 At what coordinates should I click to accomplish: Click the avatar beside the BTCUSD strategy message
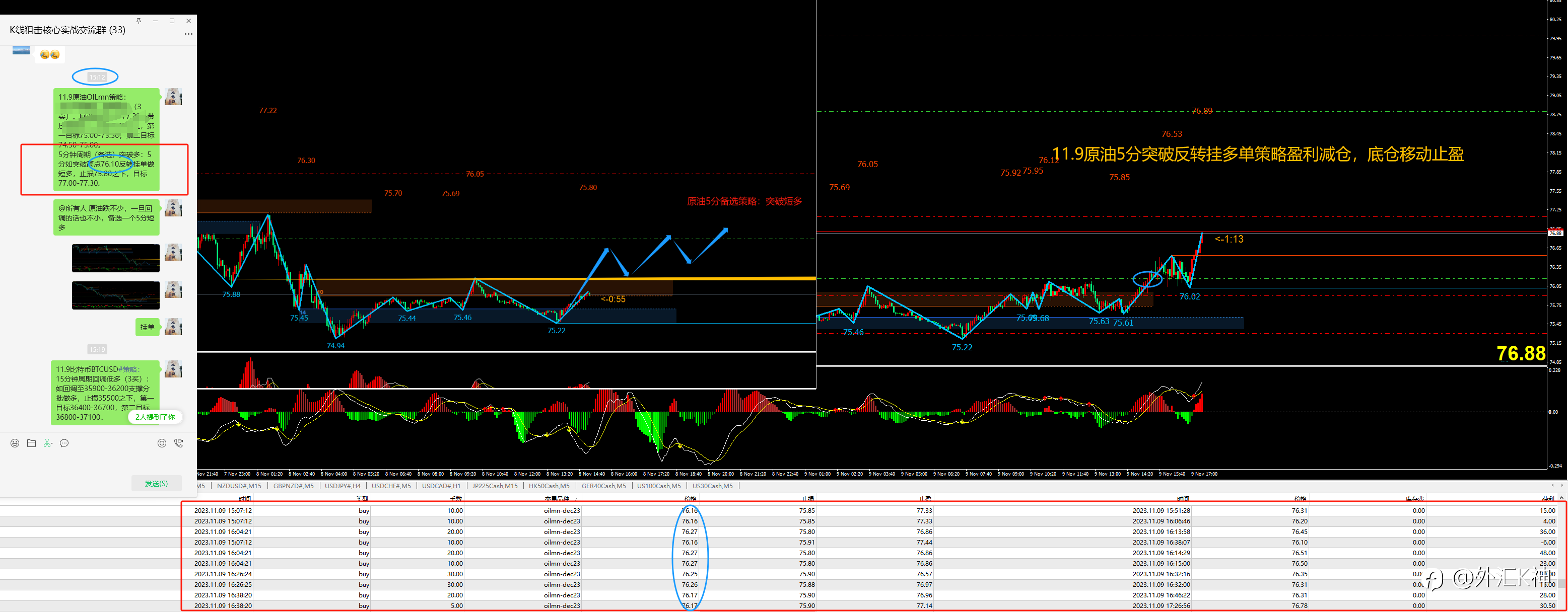pos(173,369)
